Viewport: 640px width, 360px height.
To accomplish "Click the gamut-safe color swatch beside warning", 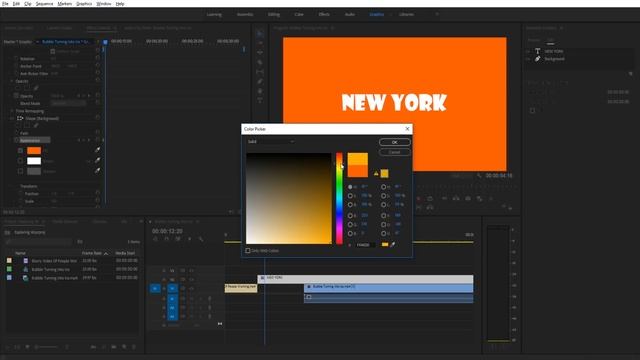I will click(384, 174).
